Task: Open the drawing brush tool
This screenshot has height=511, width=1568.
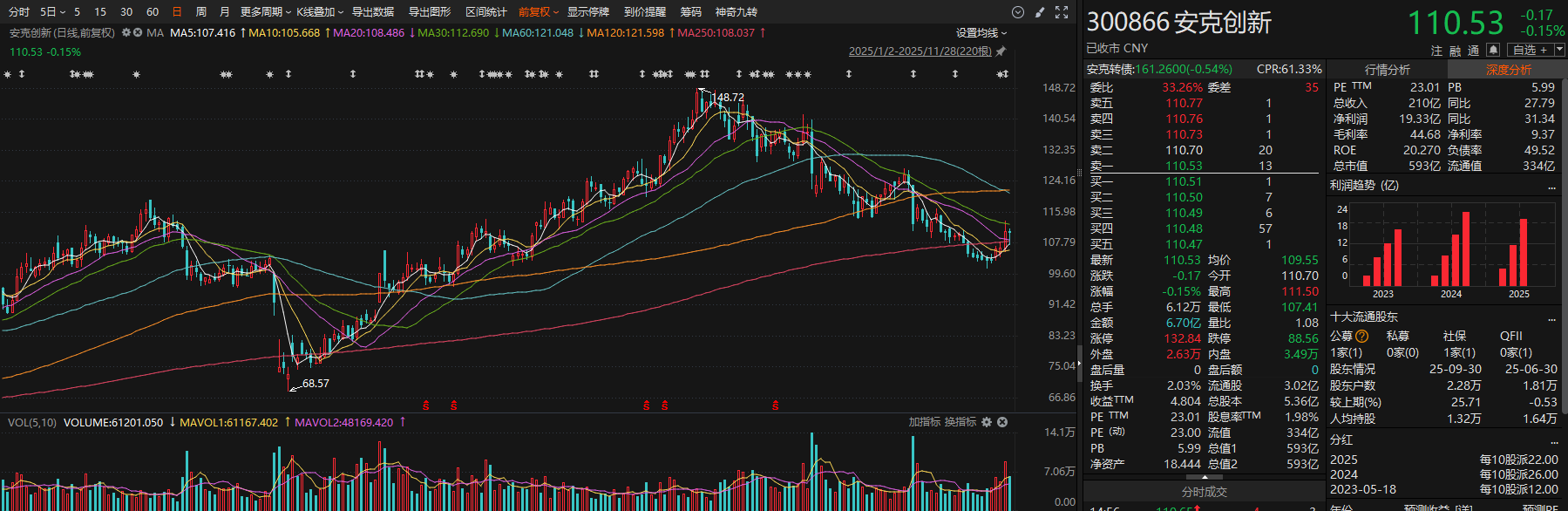Action: [1039, 12]
